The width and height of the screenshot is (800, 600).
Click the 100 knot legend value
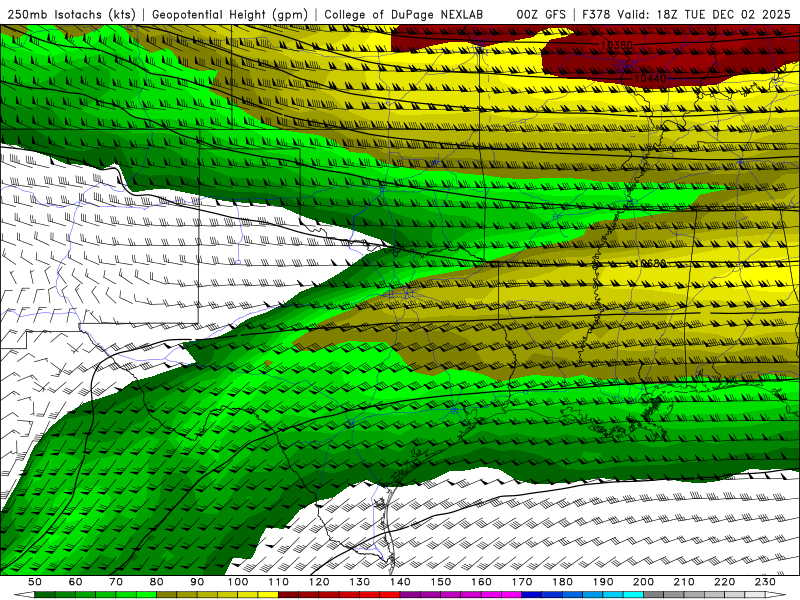point(237,582)
